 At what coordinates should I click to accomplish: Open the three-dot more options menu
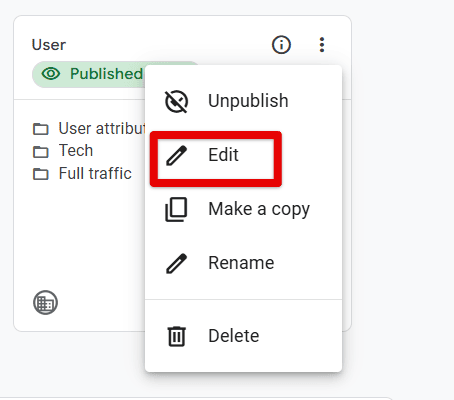[x=322, y=45]
